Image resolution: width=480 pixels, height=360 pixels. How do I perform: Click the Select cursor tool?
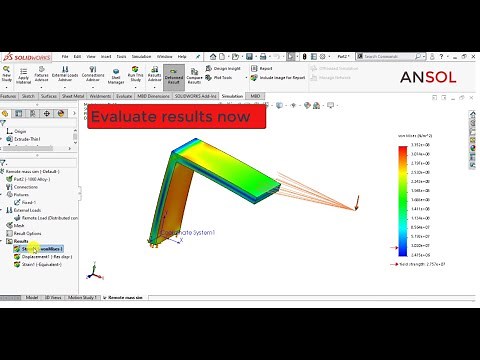pos(290,57)
